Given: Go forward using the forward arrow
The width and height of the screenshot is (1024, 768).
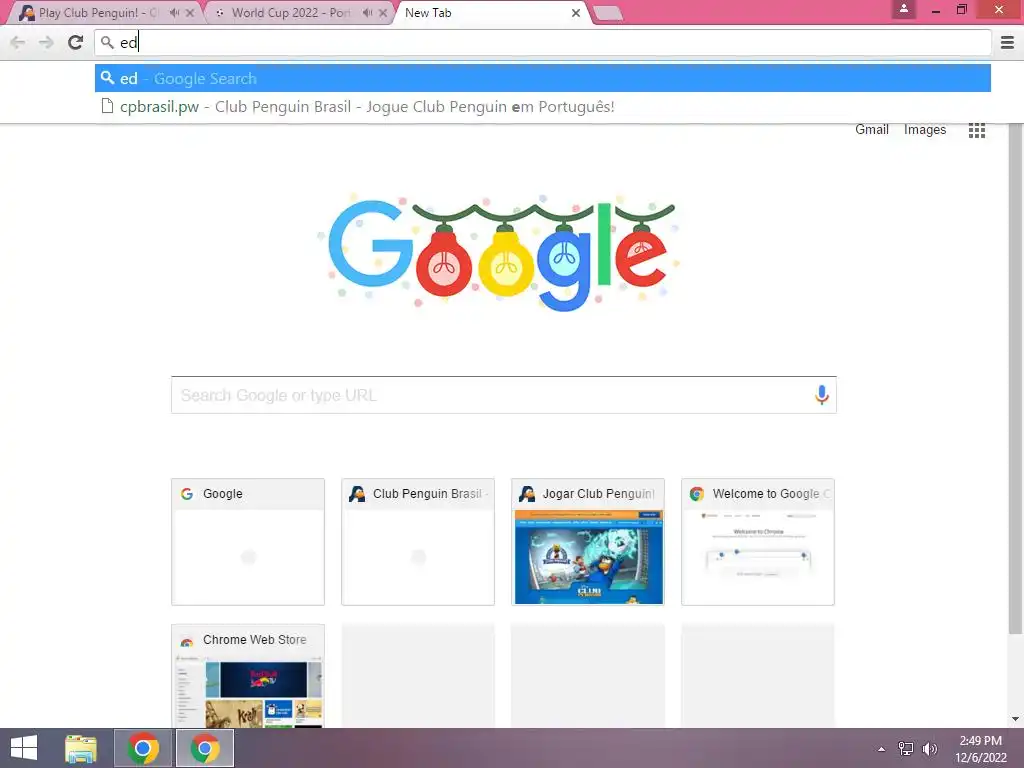Looking at the screenshot, I should click(x=46, y=42).
